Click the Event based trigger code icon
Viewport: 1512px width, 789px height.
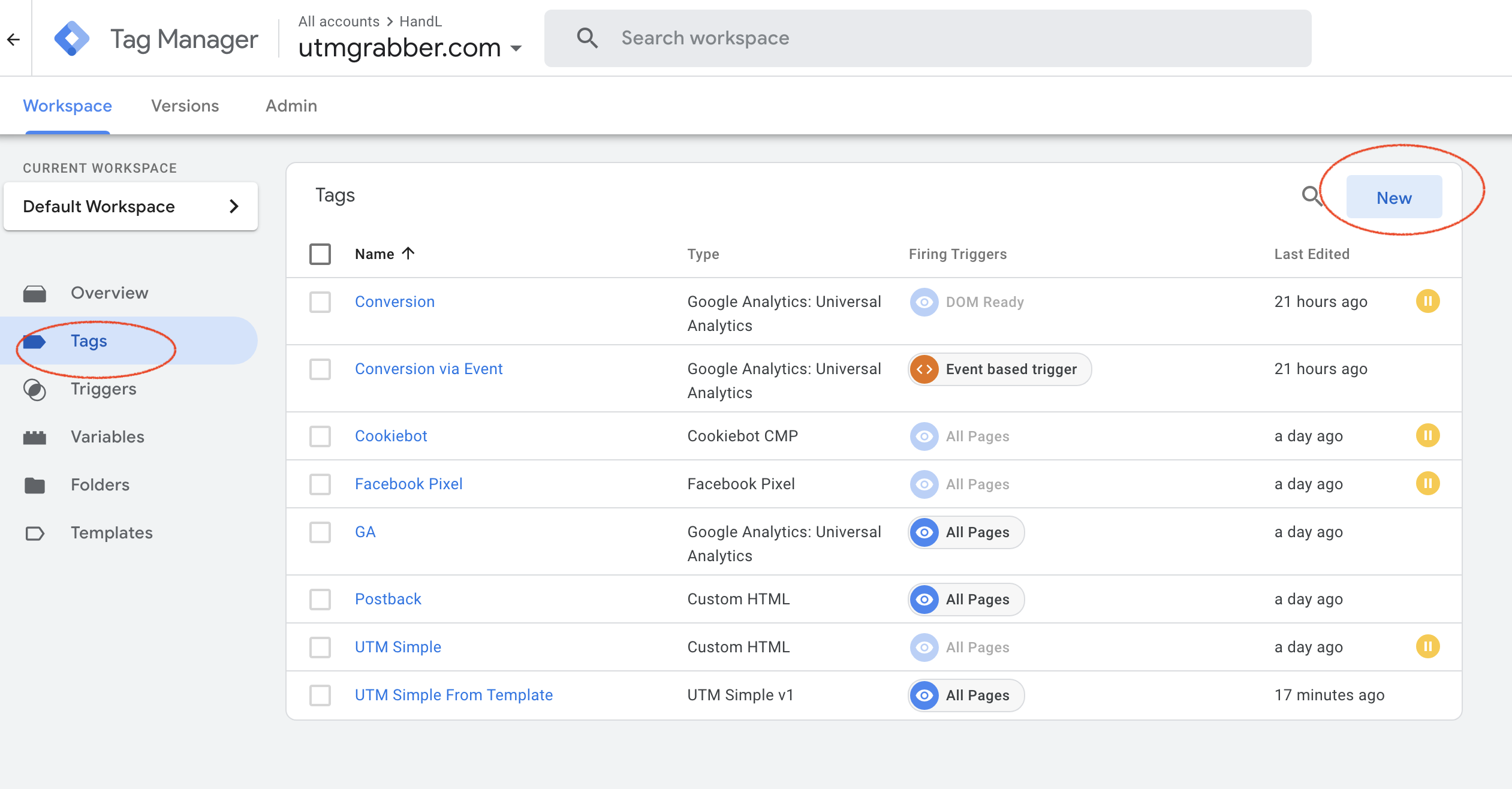(x=924, y=369)
